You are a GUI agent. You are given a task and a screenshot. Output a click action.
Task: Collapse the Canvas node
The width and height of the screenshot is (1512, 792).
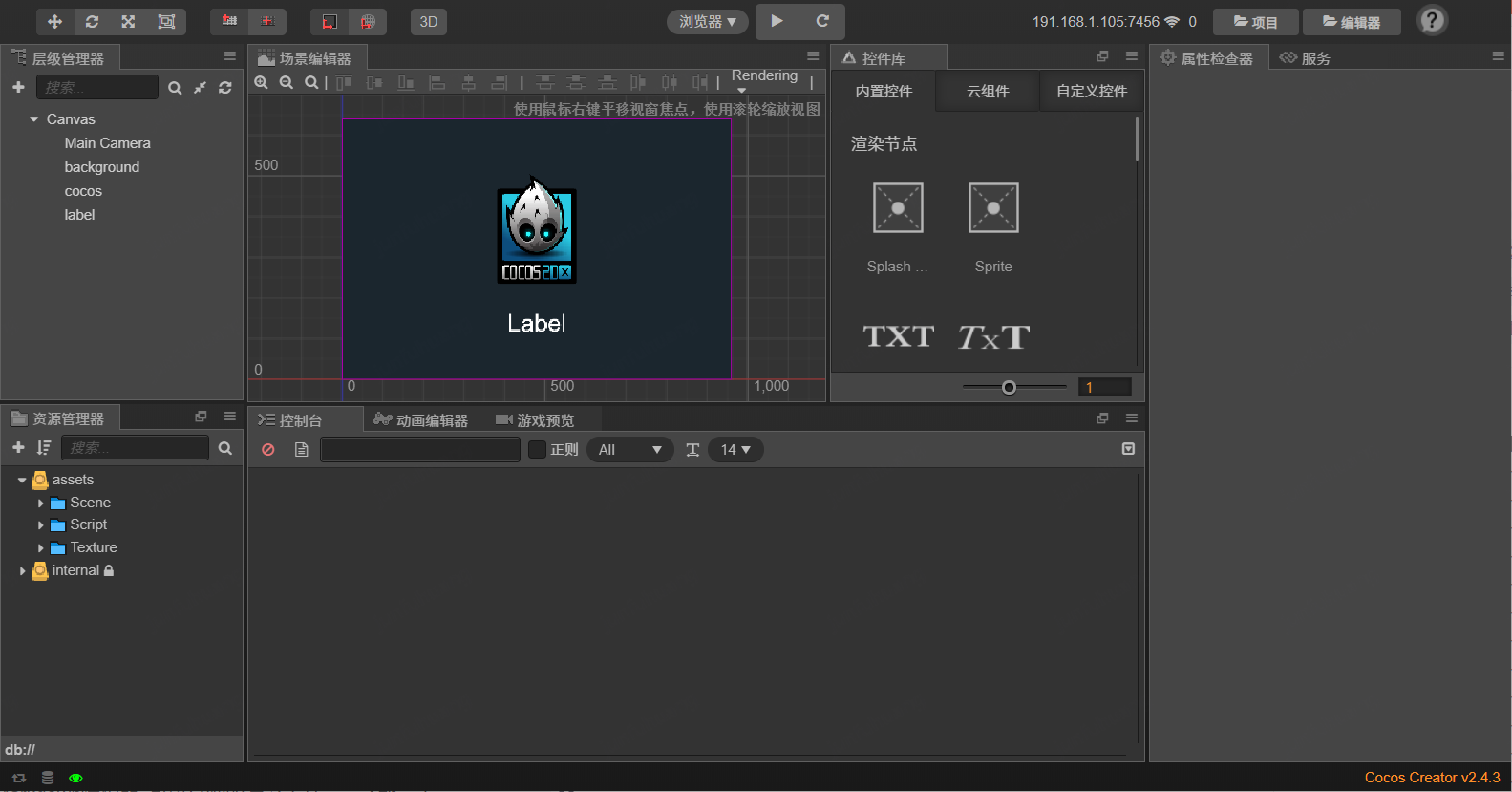pos(34,119)
